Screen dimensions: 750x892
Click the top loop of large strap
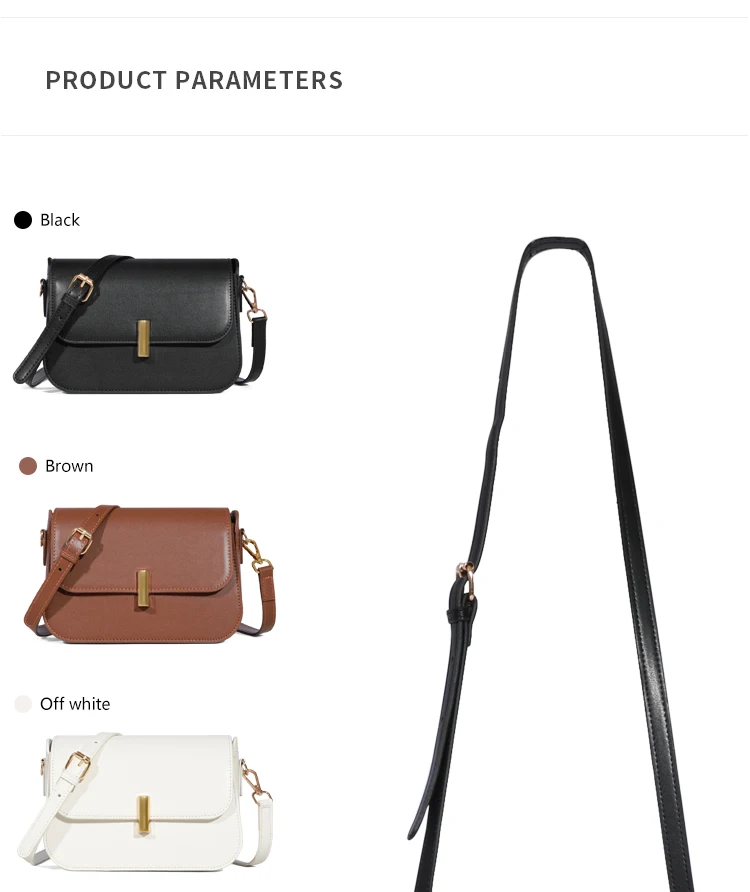(x=556, y=245)
